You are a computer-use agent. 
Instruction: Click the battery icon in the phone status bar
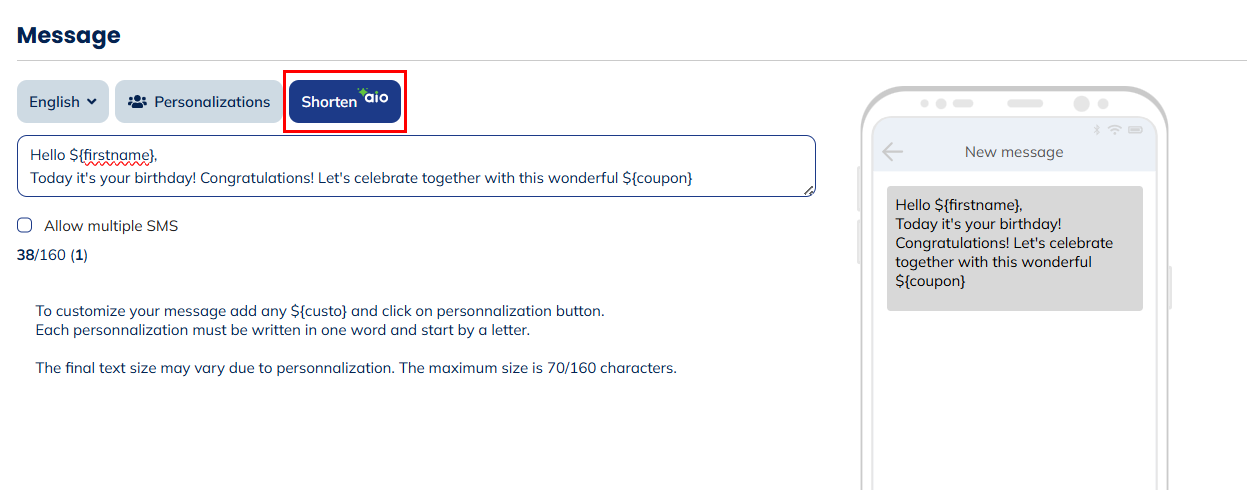[x=1135, y=130]
